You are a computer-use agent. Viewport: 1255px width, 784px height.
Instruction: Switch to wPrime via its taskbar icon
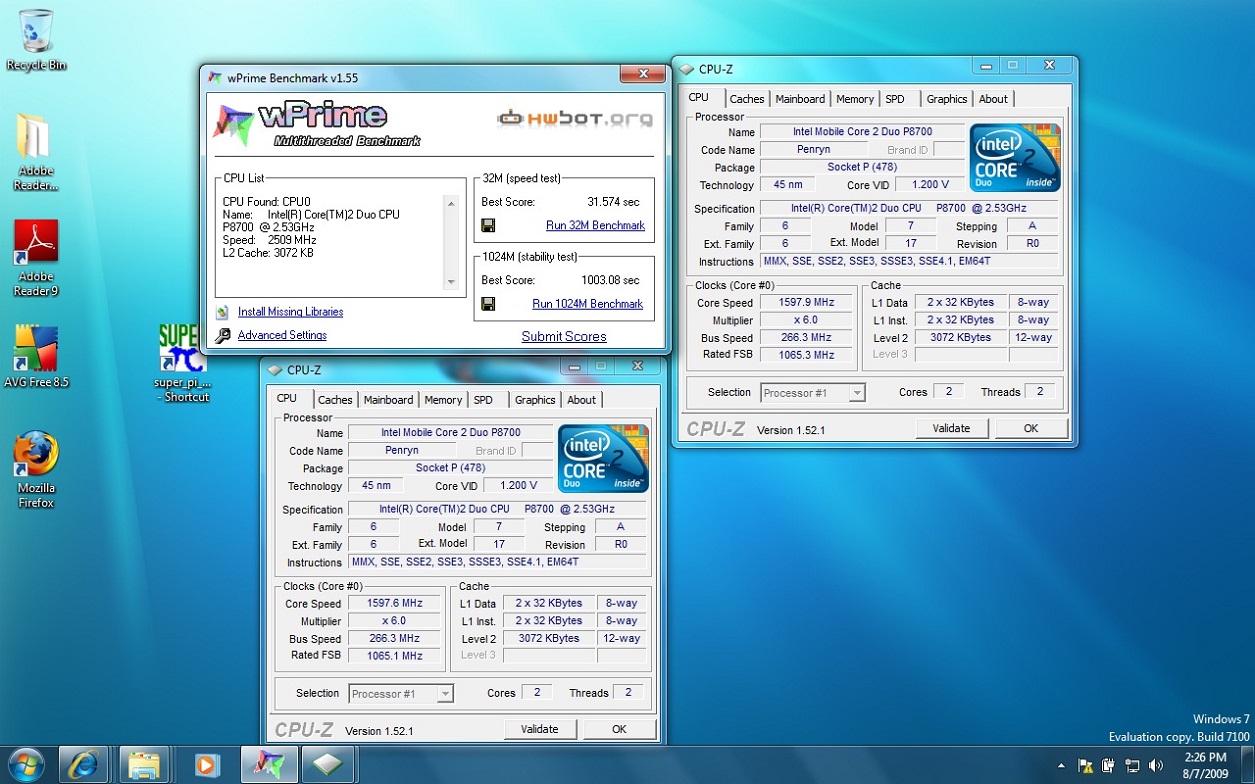(267, 765)
